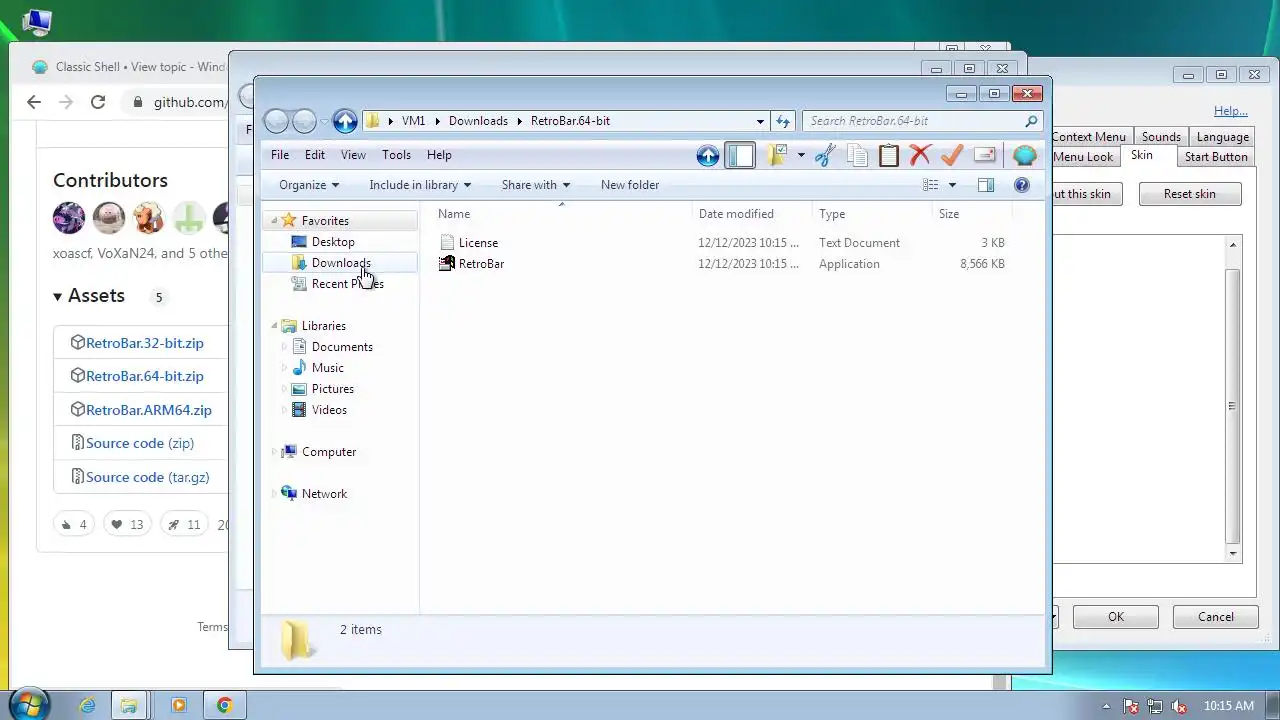Image resolution: width=1280 pixels, height=720 pixels.
Task: Open the dropdown arrow next to Folder Options icon
Action: pos(801,155)
